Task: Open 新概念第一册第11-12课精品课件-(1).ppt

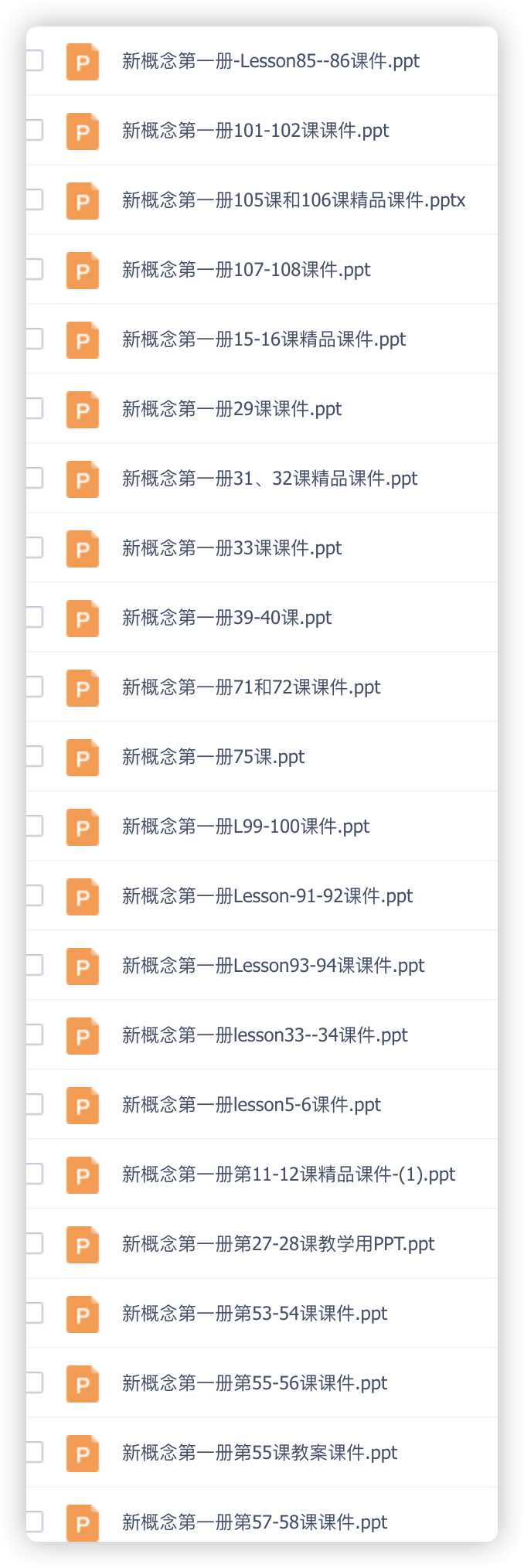Action: click(x=288, y=1174)
